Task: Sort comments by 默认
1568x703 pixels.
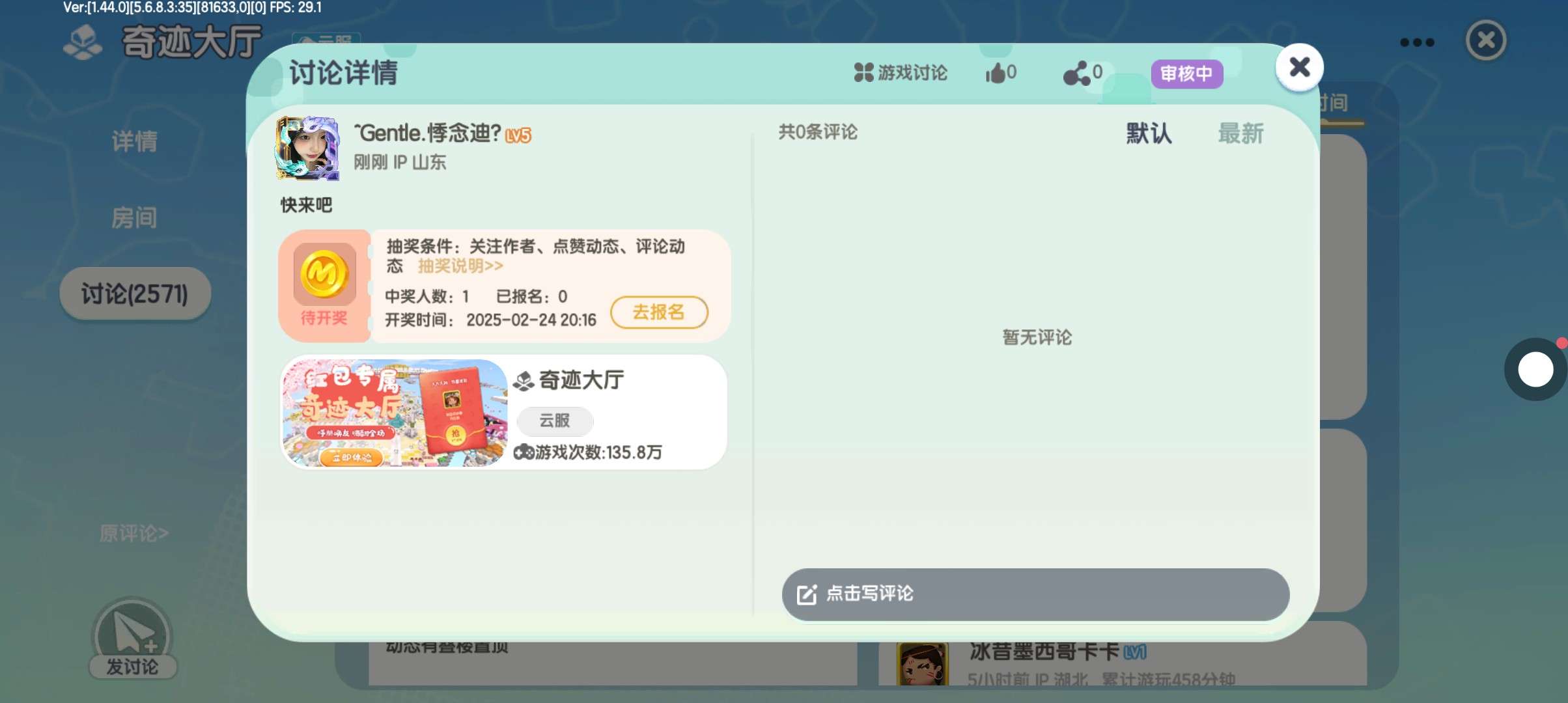Action: 1149,133
